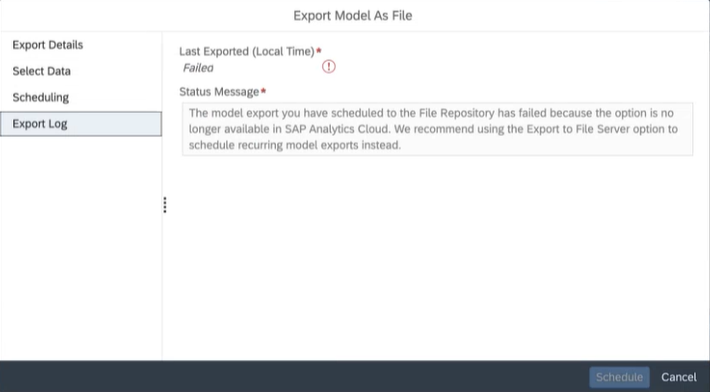
Task: Click the Failed export status value
Action: (198, 68)
